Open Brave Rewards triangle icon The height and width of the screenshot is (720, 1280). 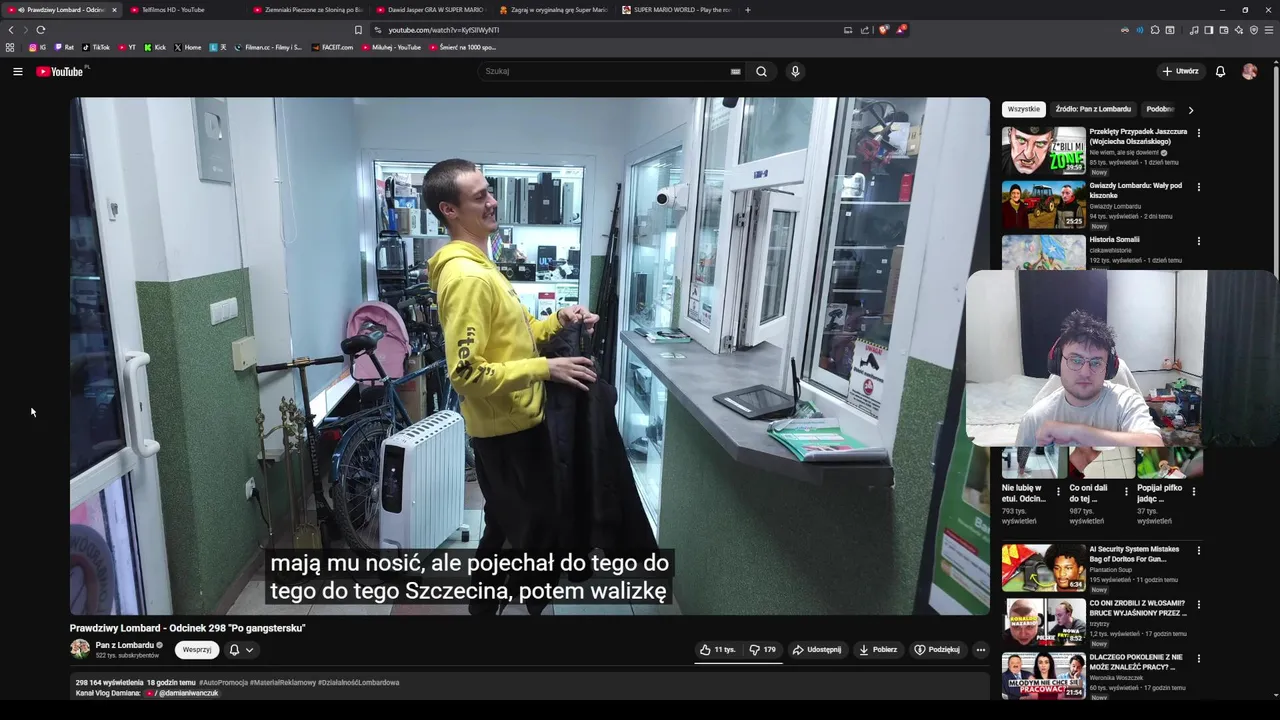901,30
